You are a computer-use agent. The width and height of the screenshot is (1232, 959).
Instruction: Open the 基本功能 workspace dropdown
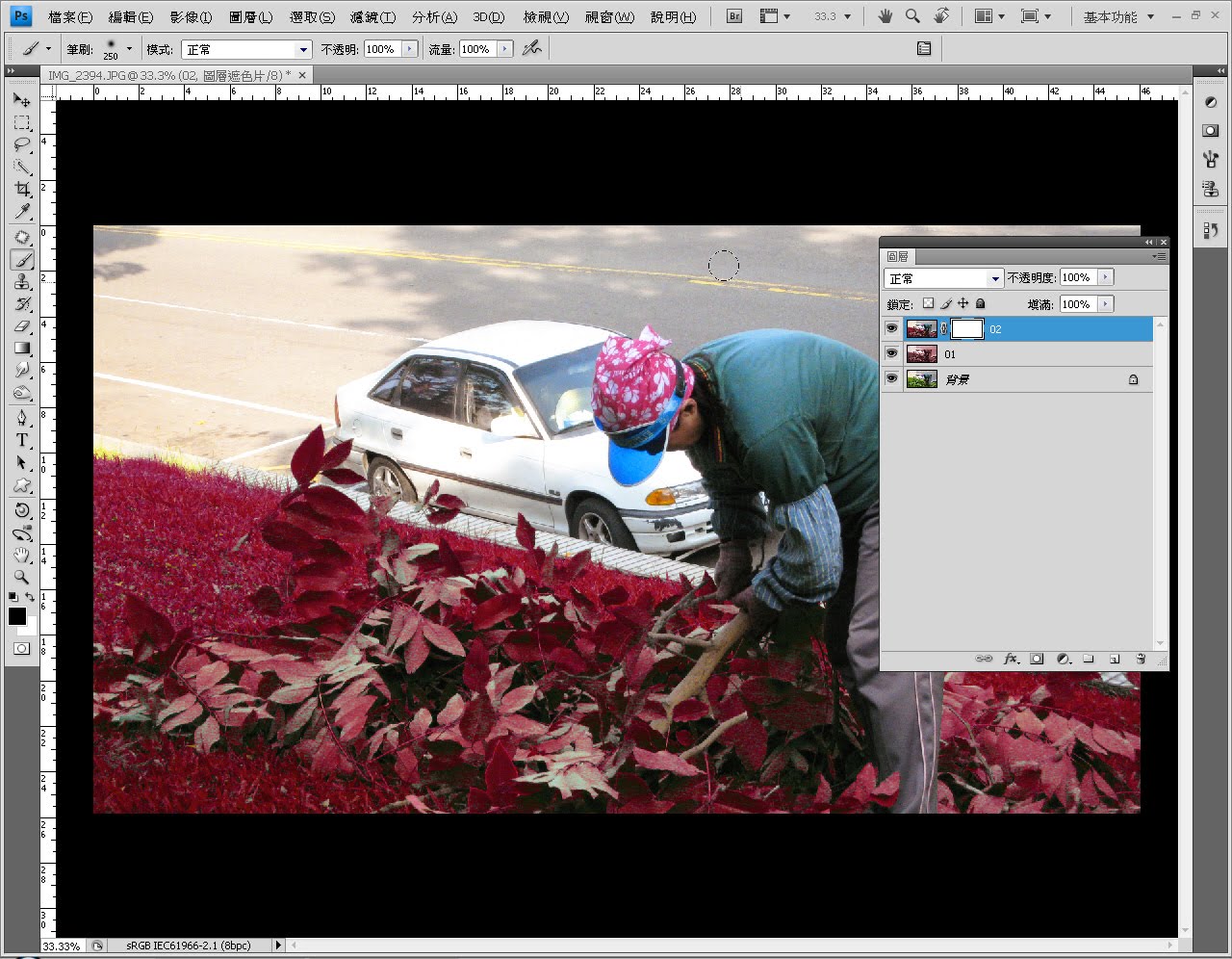pos(1117,16)
